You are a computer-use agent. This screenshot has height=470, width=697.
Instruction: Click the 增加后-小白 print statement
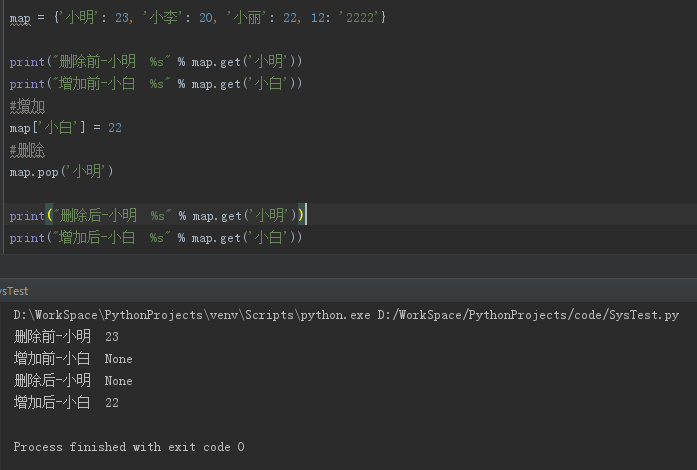click(x=156, y=238)
